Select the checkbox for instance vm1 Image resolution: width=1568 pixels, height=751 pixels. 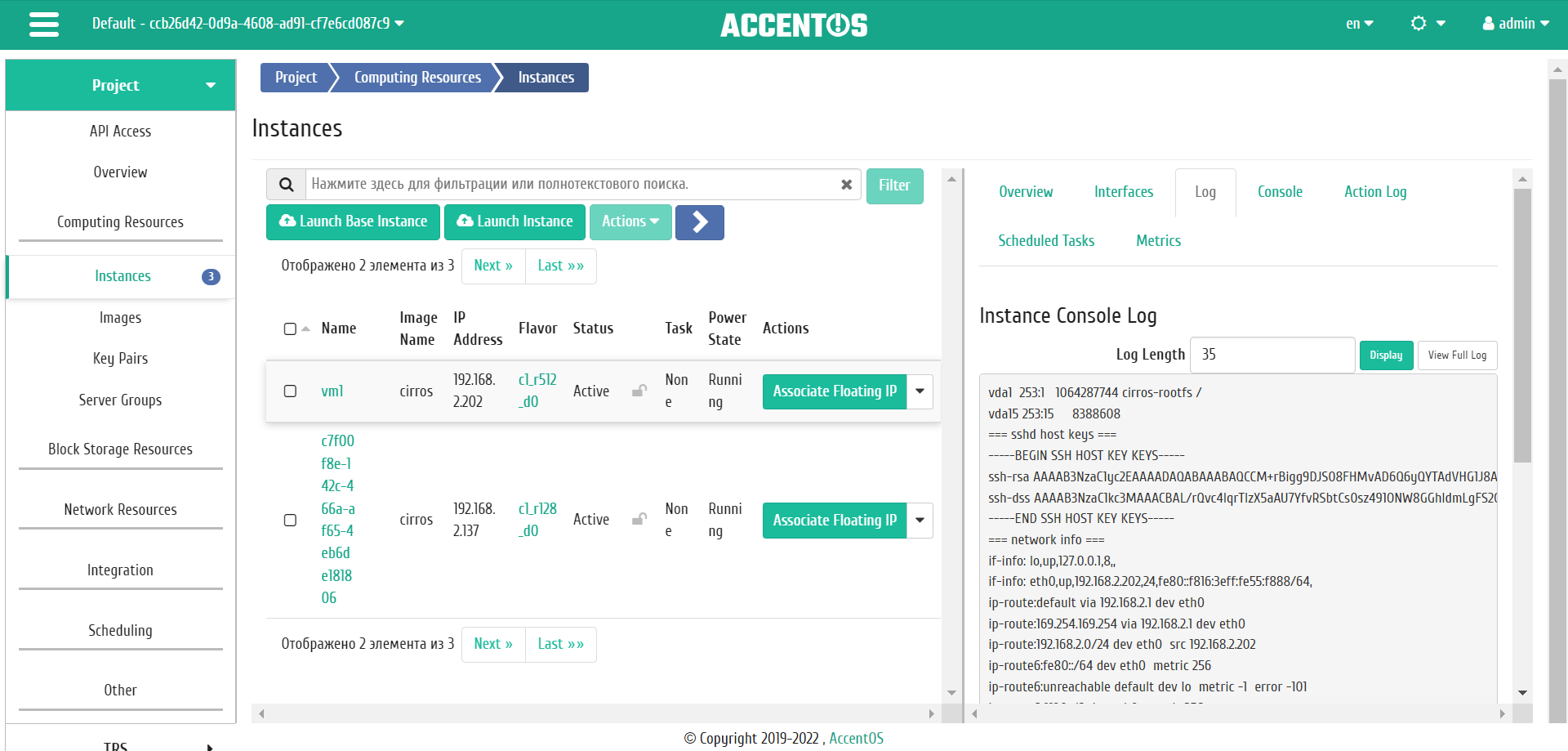coord(290,391)
